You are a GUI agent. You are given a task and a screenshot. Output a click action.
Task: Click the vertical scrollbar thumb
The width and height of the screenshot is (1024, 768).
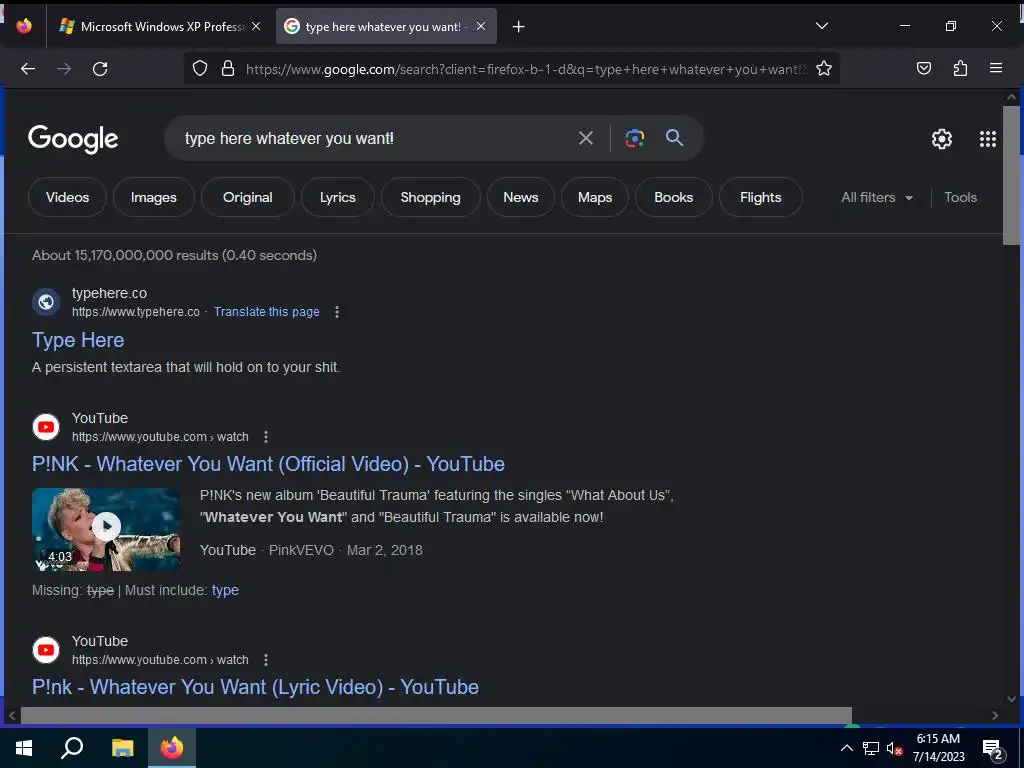(1011, 175)
